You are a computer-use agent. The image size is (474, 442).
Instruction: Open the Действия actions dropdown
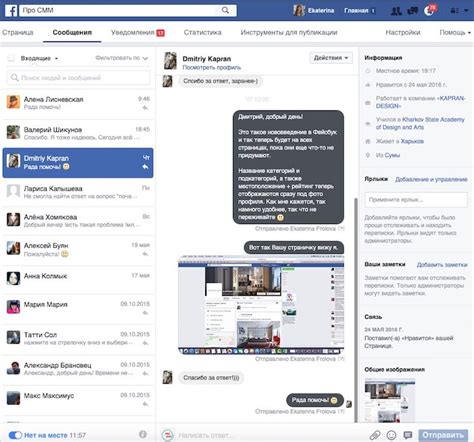tap(331, 58)
